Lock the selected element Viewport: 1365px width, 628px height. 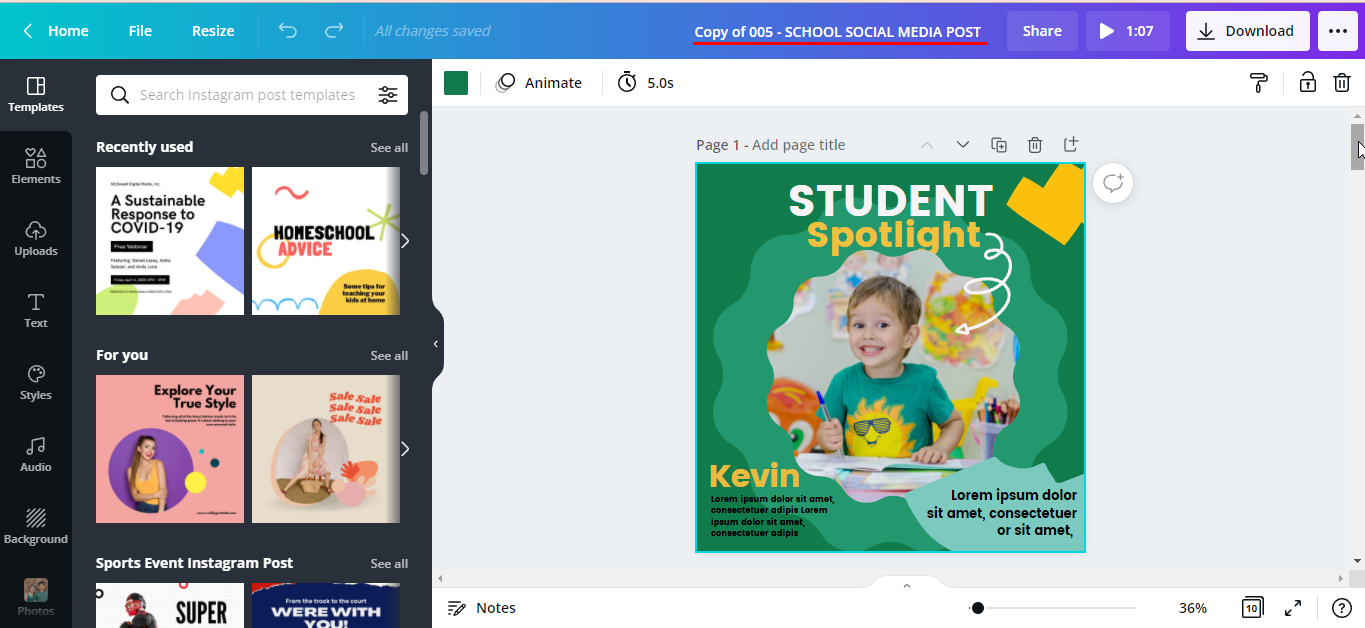point(1307,83)
